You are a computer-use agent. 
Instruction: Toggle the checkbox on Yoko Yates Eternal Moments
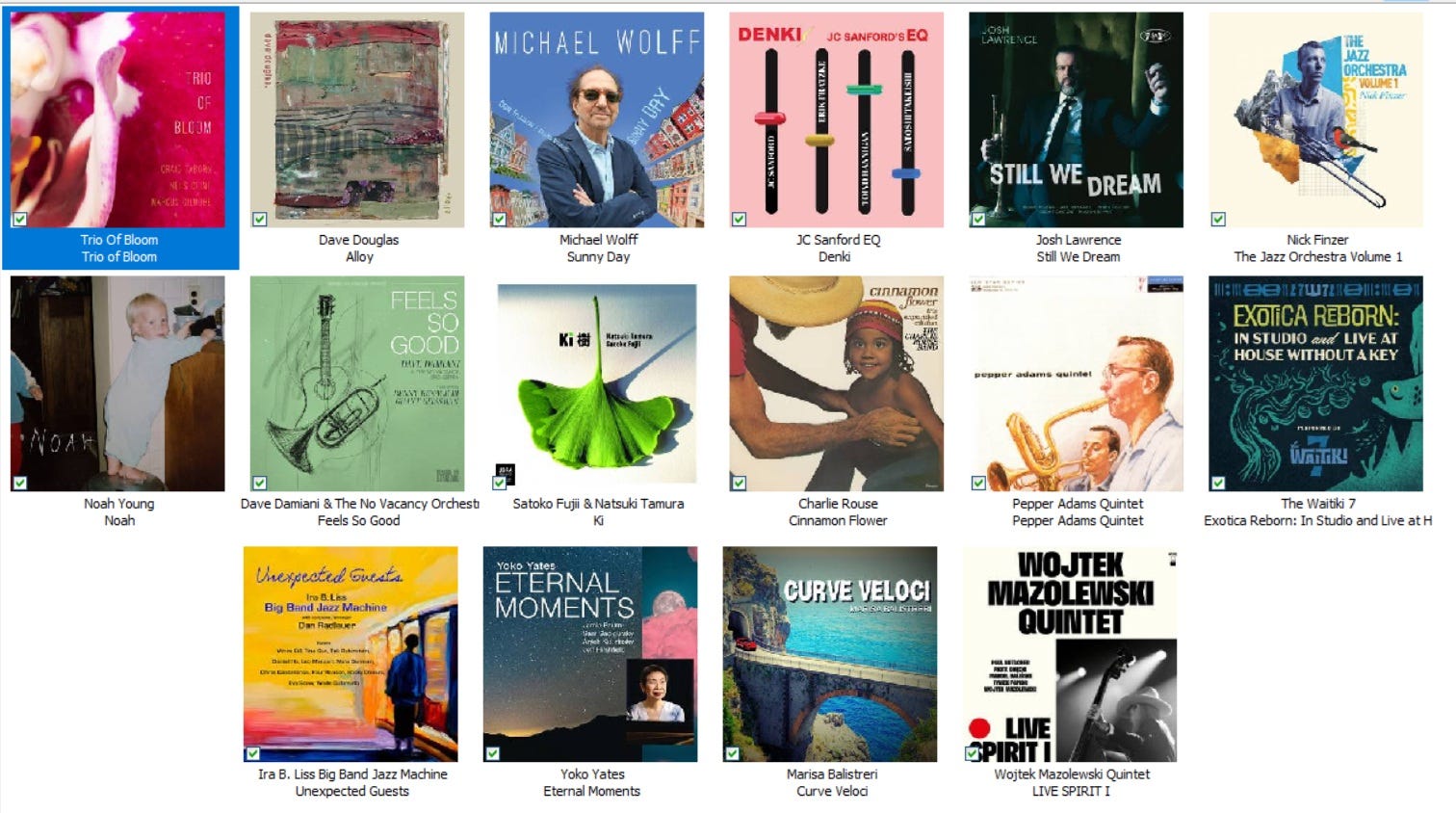pos(493,753)
